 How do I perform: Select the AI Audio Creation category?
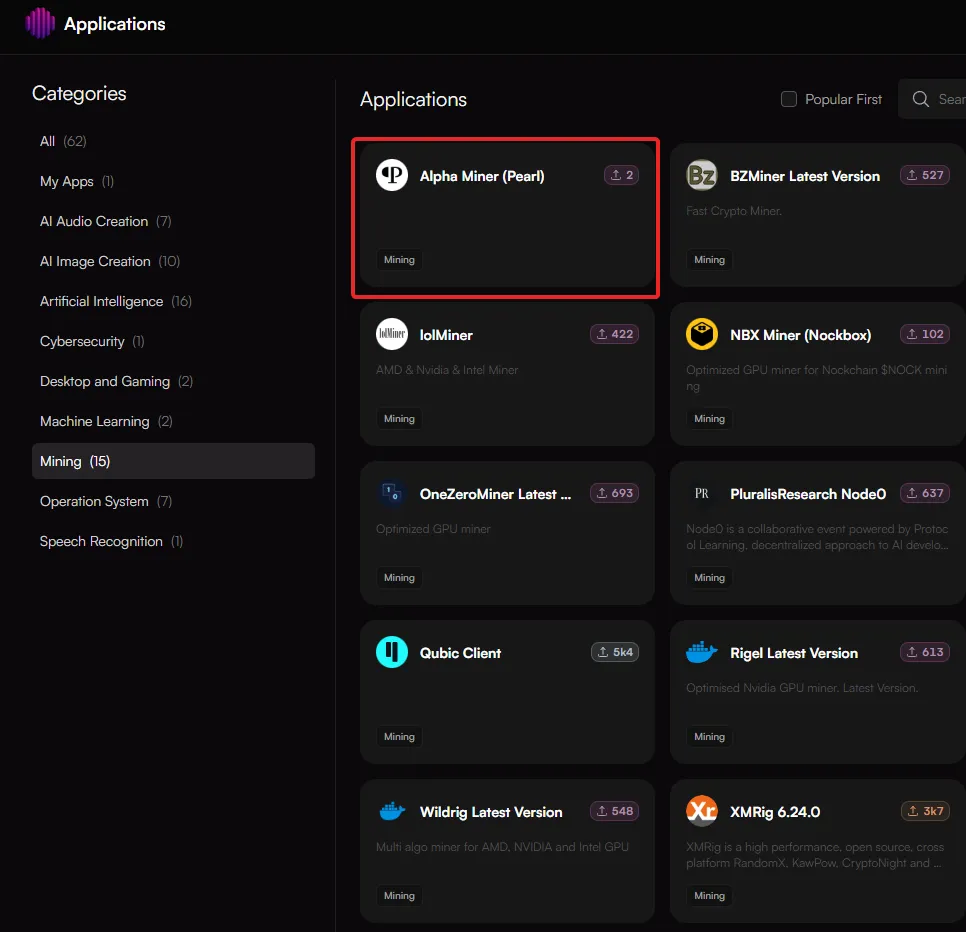point(173,221)
